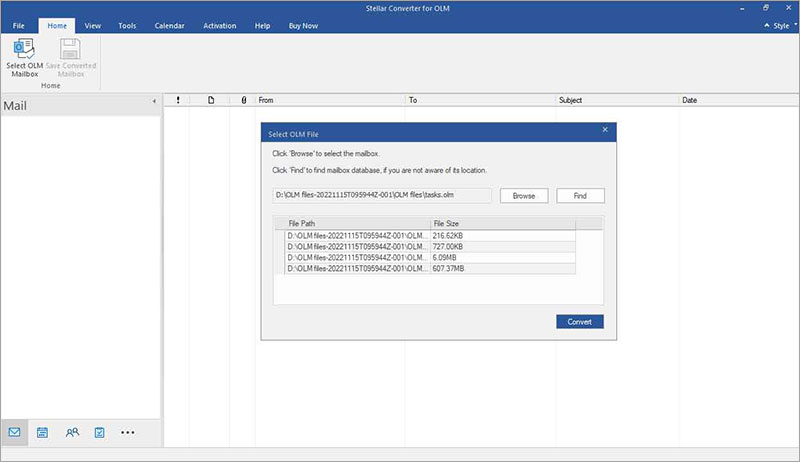The width and height of the screenshot is (800, 462).
Task: Sort by attachment paperclip column icon
Action: 244,100
